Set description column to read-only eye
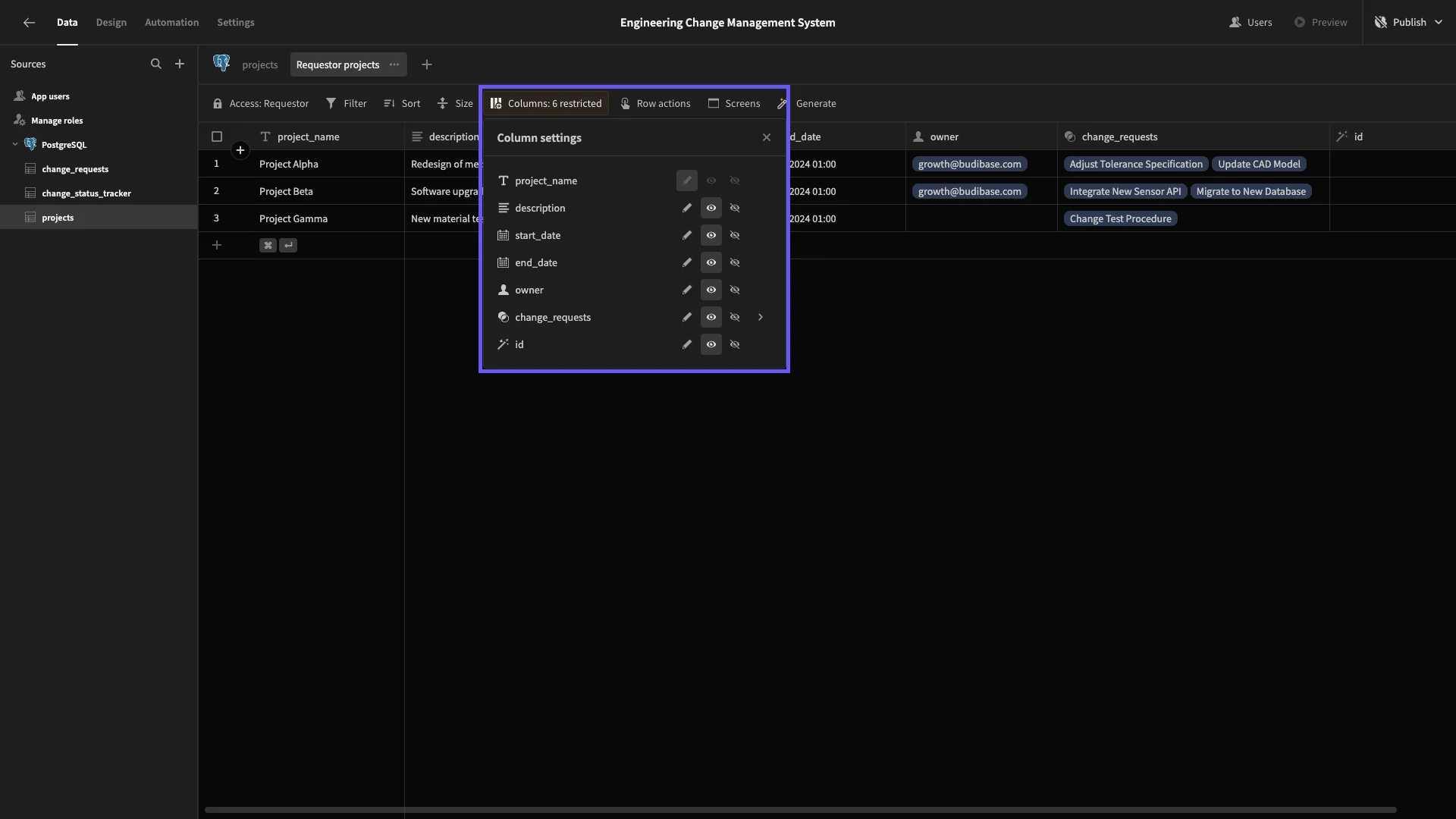 tap(711, 208)
